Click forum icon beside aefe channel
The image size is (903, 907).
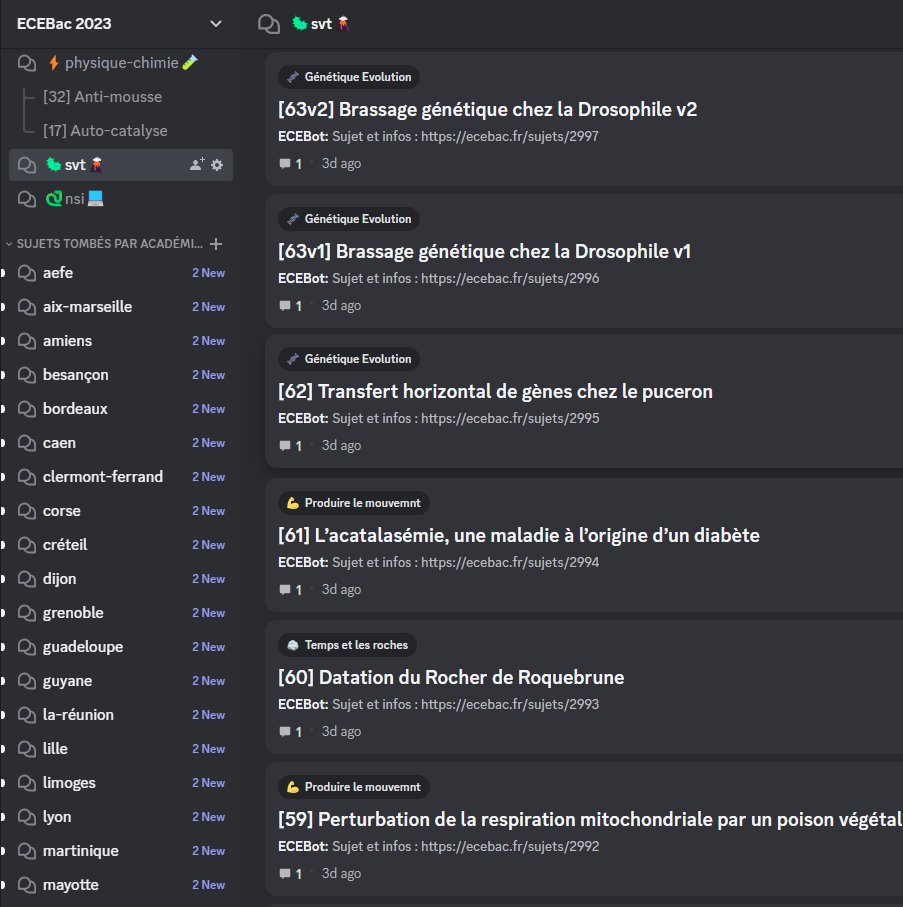point(27,272)
